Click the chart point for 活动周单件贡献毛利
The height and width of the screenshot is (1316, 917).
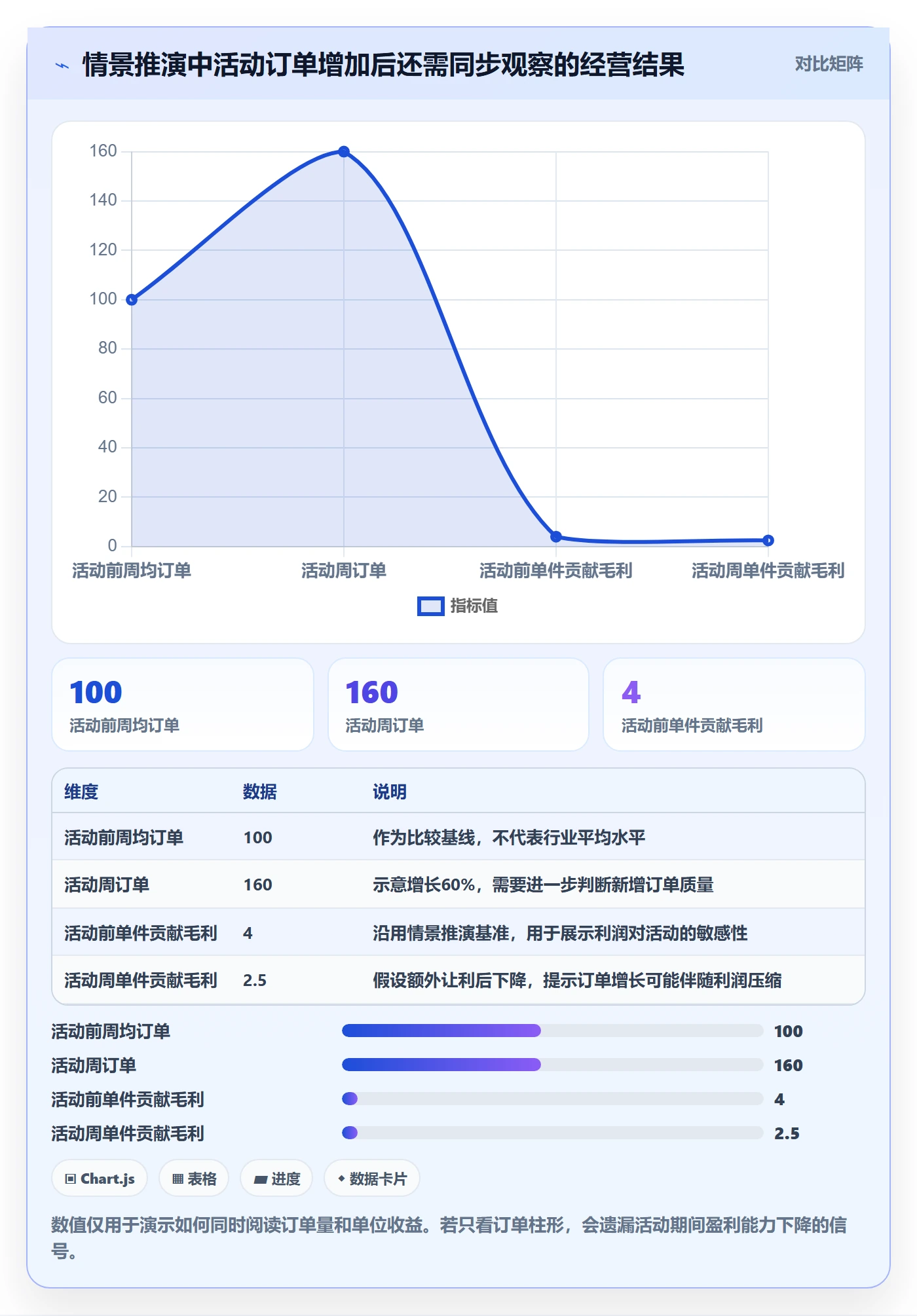768,541
